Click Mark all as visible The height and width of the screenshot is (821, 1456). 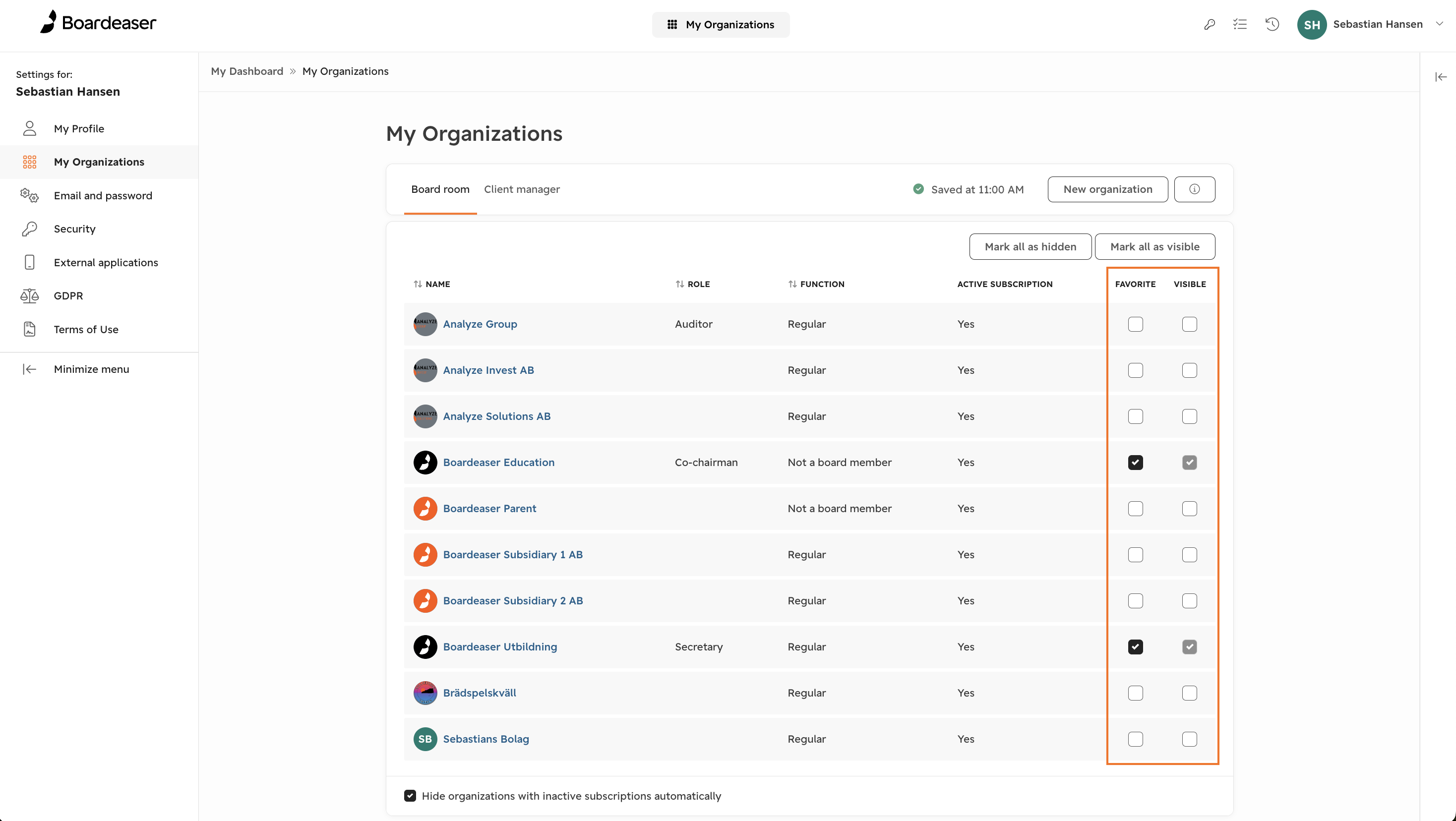[1154, 247]
